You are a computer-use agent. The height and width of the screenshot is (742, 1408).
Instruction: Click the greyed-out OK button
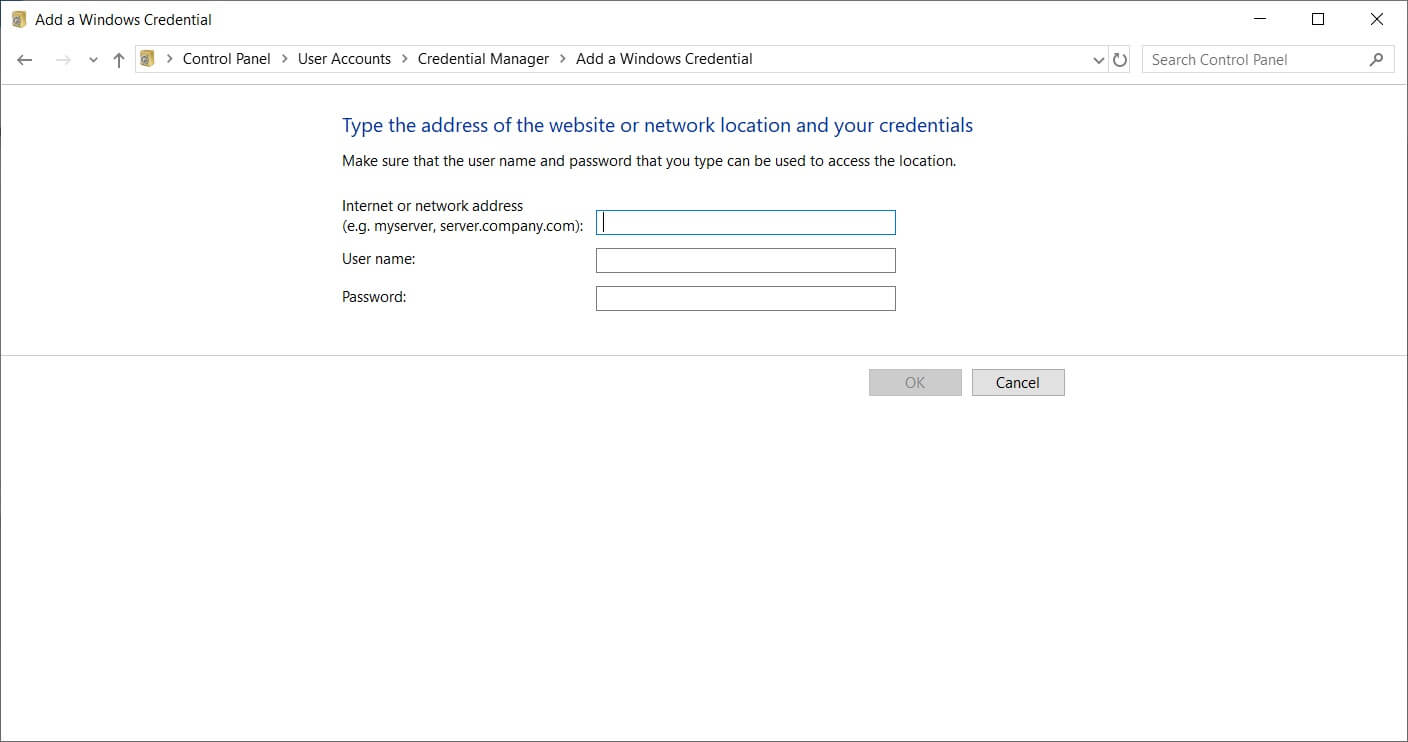click(915, 382)
